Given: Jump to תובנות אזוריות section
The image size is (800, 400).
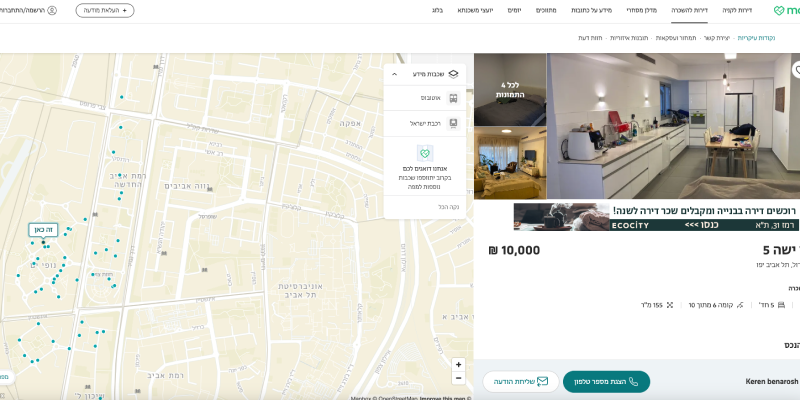Looking at the screenshot, I should point(628,38).
